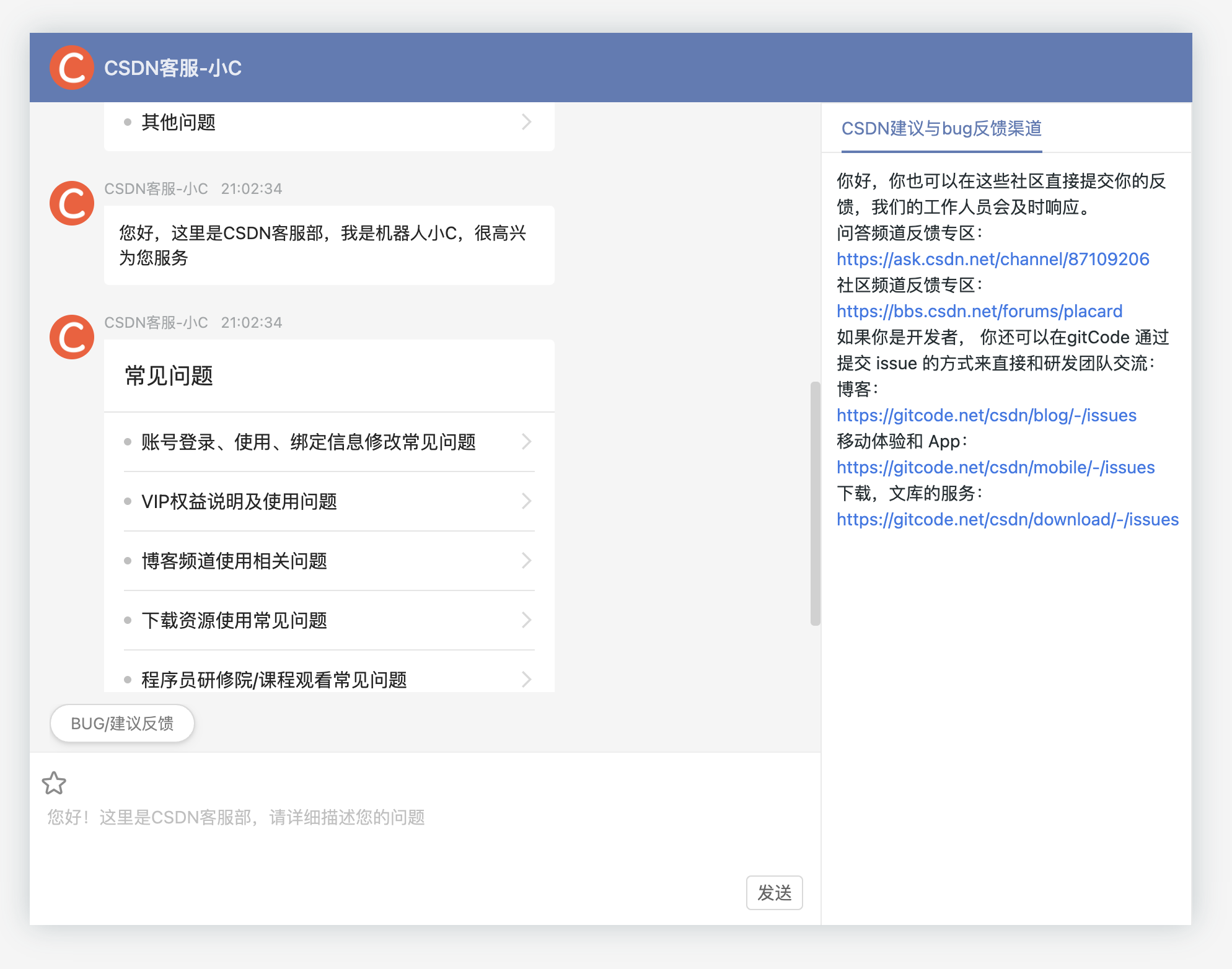
Task: Click the 常见问题 card heading
Action: [169, 376]
